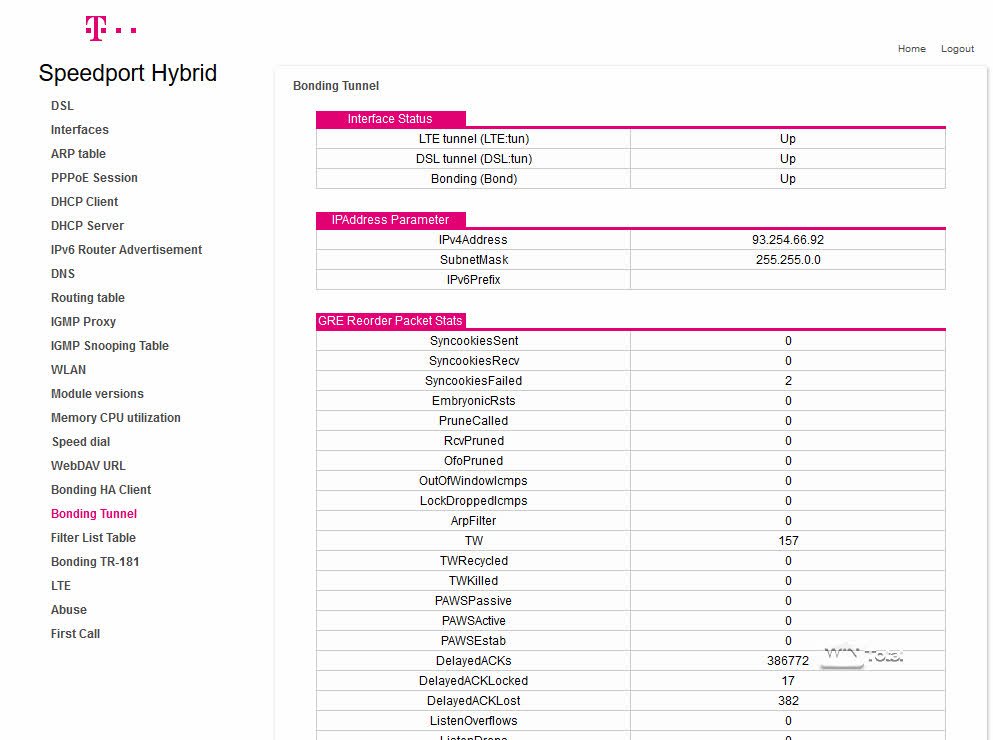The height and width of the screenshot is (740, 993).
Task: Open the Abuse menu entry
Action: 68,610
